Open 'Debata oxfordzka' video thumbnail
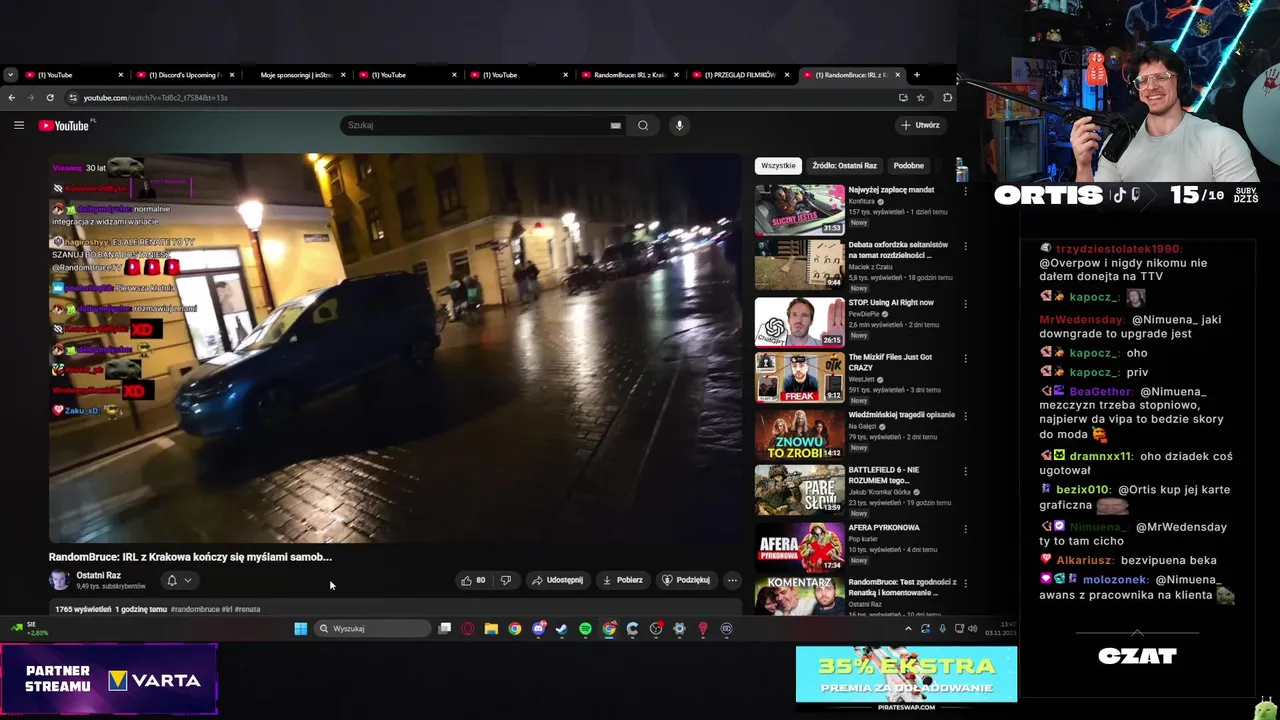Image resolution: width=1280 pixels, height=720 pixels. click(799, 265)
